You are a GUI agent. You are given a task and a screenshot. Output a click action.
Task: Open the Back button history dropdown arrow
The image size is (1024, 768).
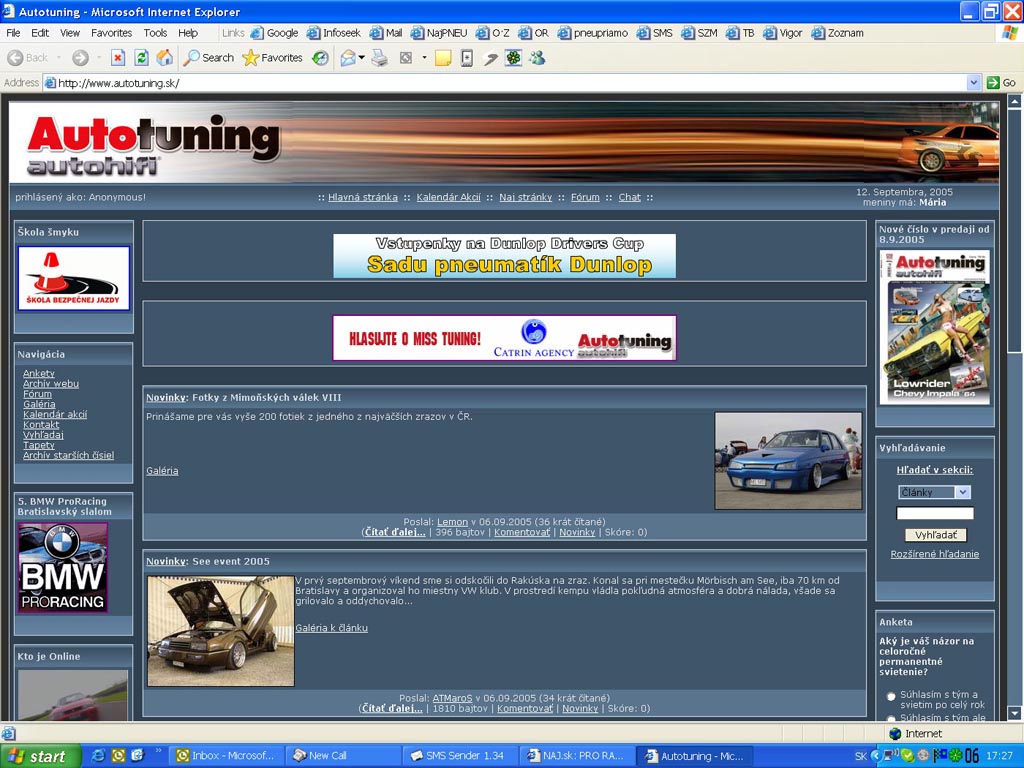(x=59, y=58)
